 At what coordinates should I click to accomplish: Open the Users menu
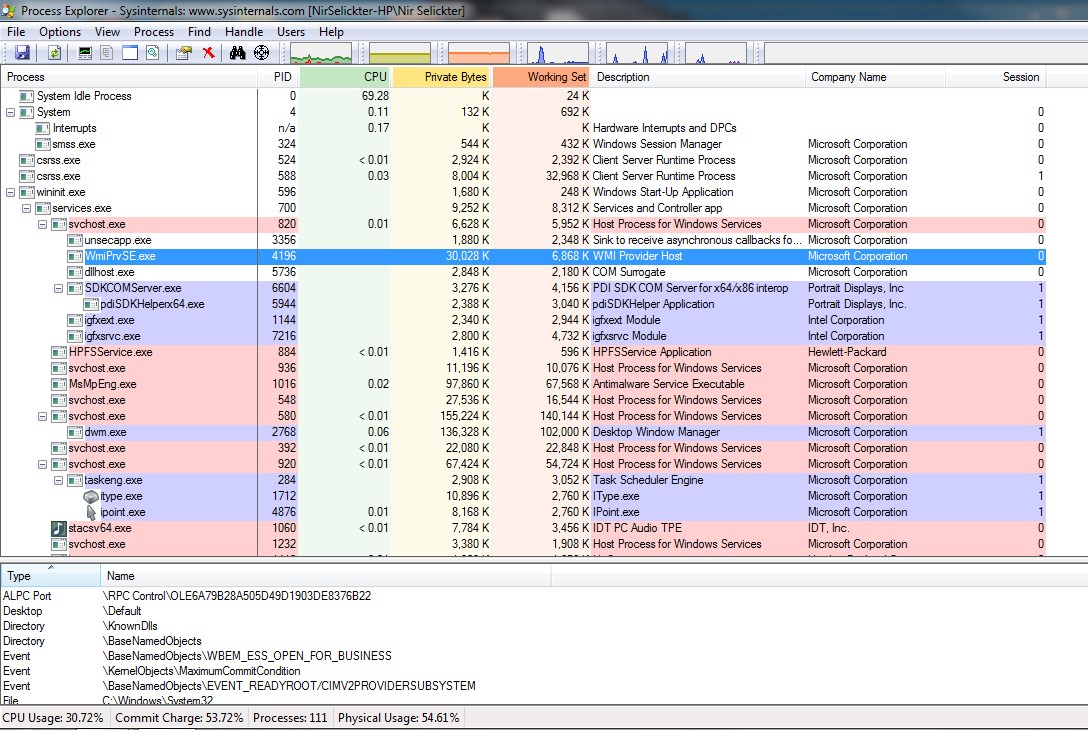[291, 32]
